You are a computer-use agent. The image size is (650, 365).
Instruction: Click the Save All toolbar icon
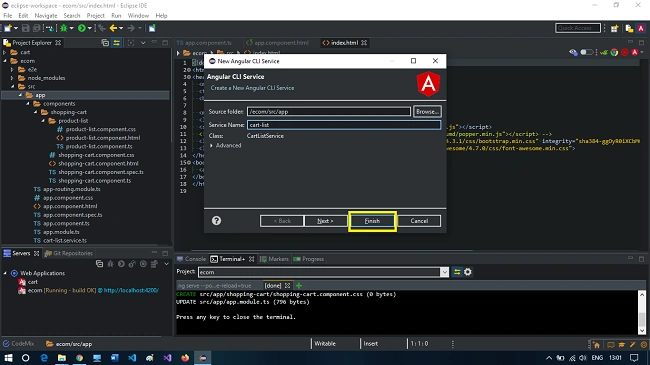(x=36, y=28)
